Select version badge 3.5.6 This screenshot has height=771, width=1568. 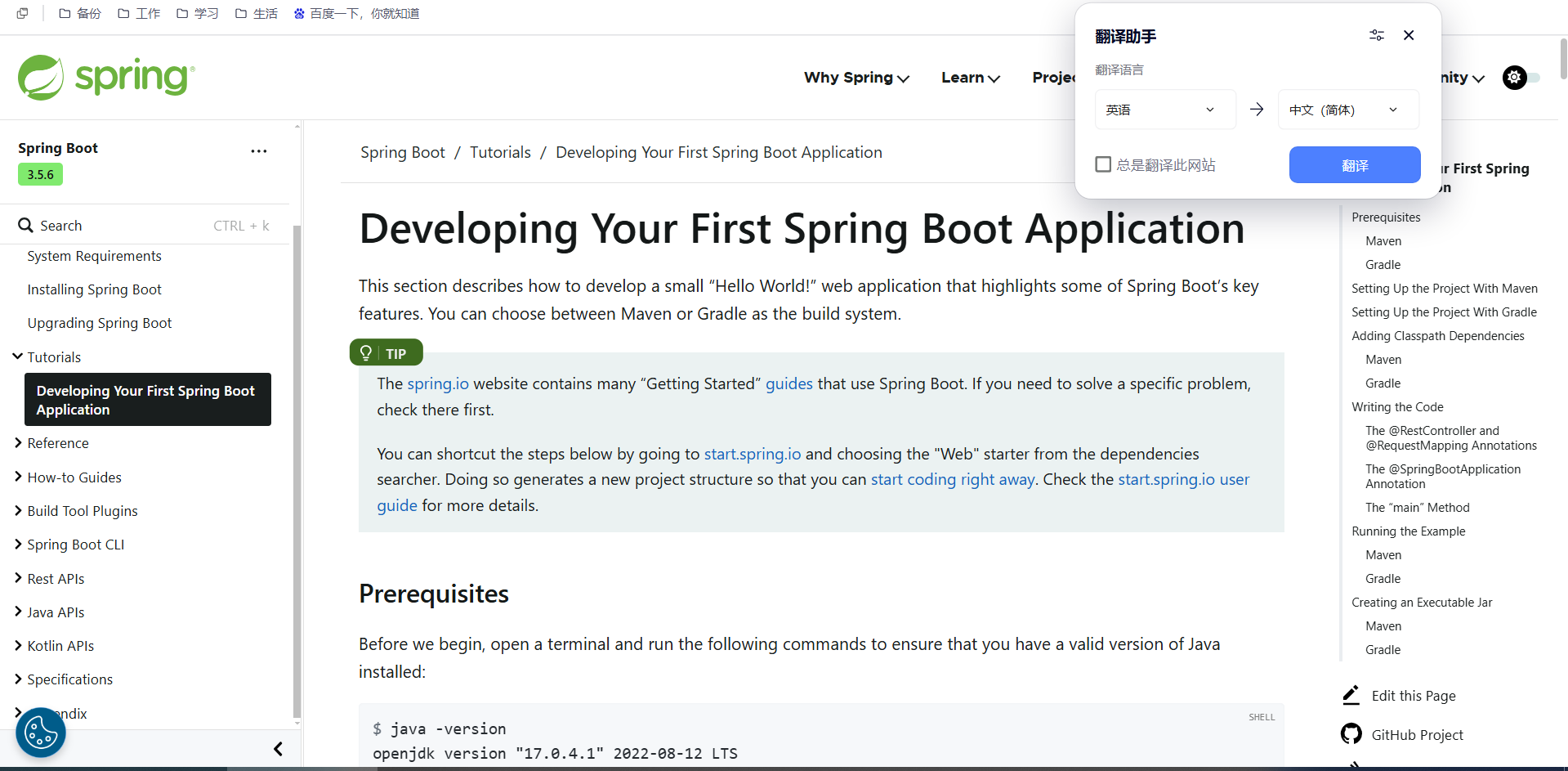point(40,174)
